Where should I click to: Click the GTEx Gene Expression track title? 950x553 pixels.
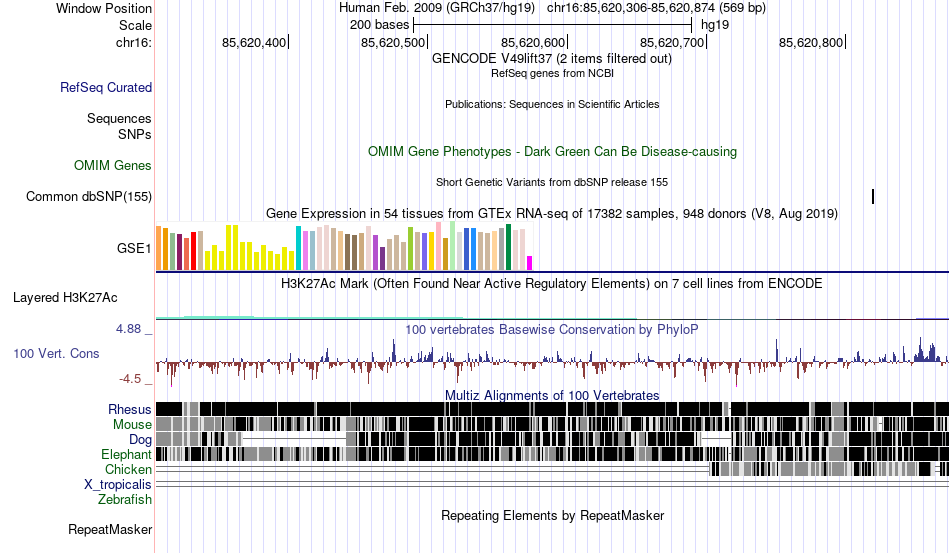(x=552, y=214)
